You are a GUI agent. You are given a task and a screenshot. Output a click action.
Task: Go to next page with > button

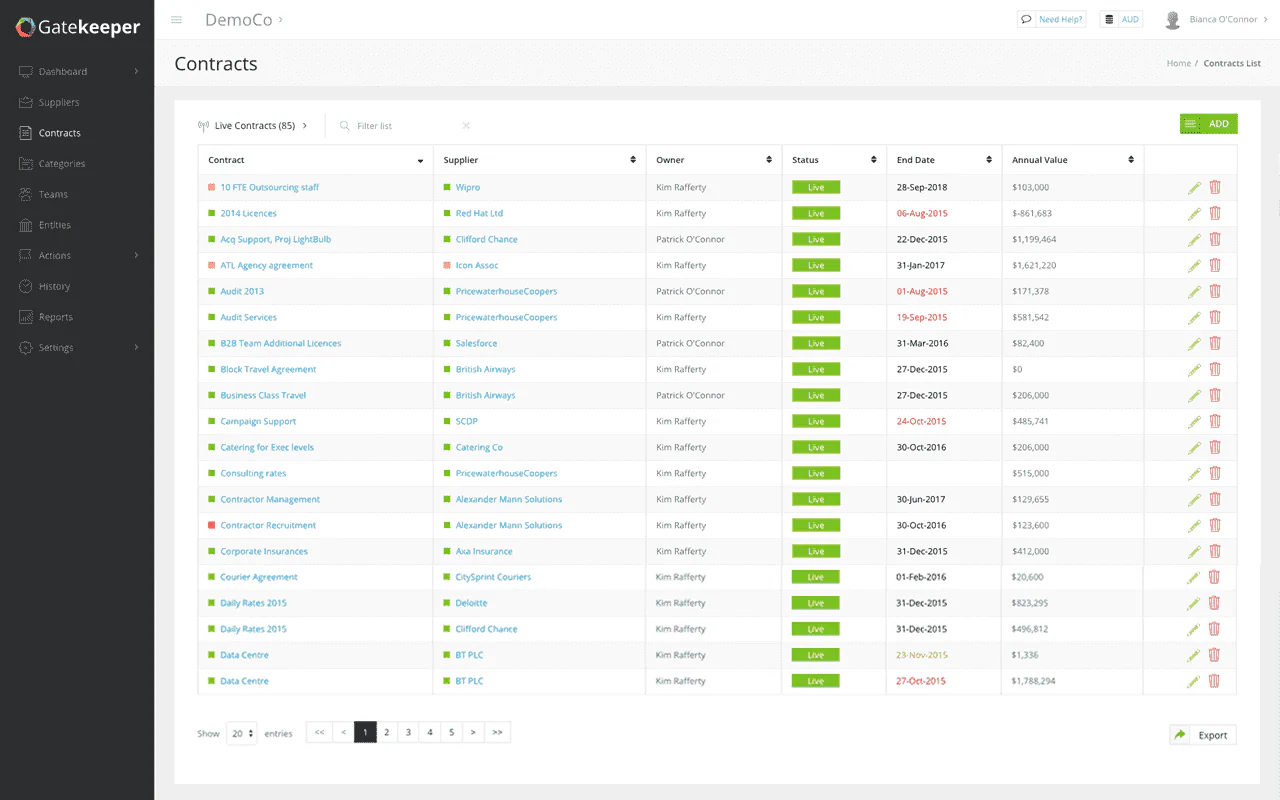click(474, 732)
